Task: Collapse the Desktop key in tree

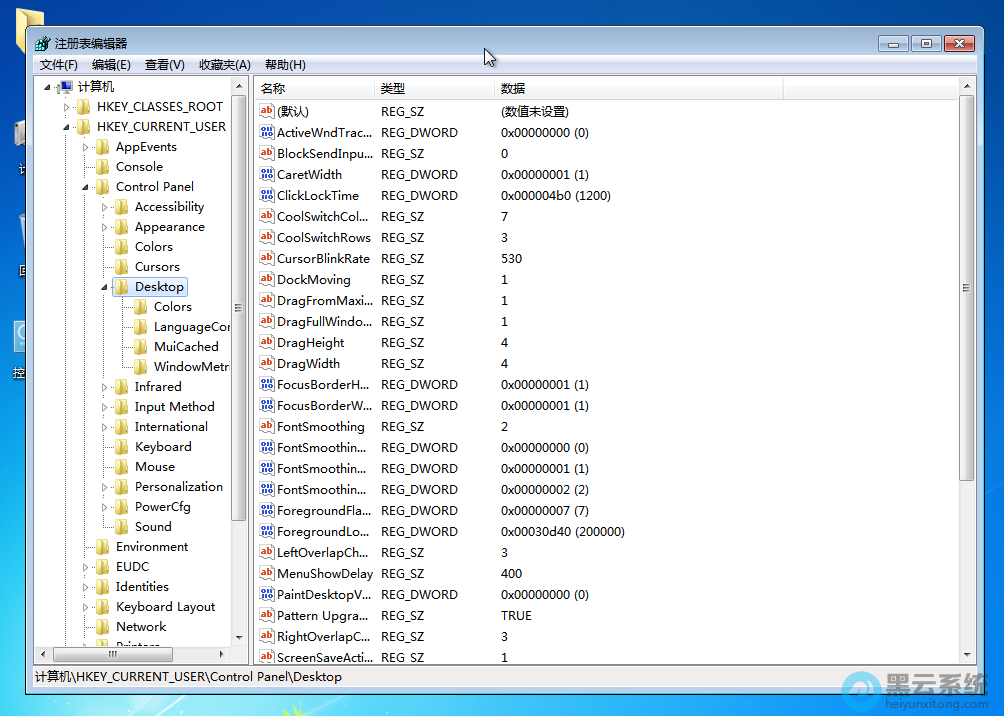Action: [x=105, y=287]
